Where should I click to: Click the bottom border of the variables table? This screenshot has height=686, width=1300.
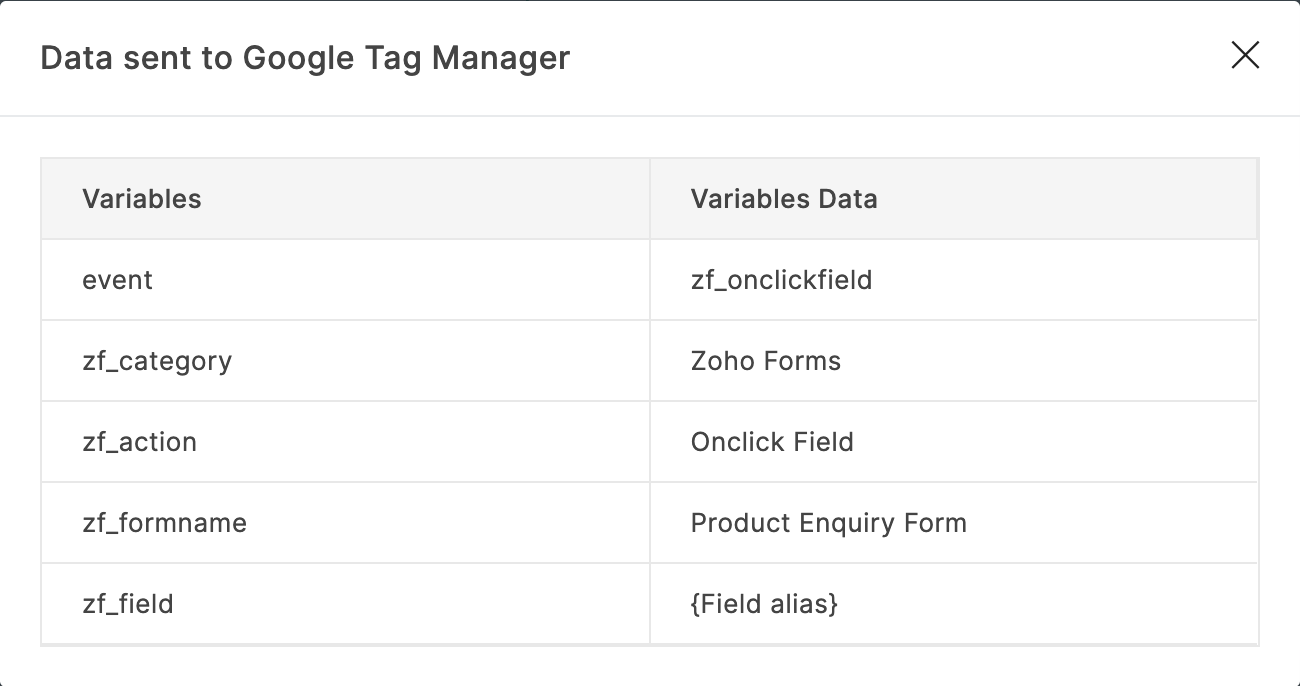coord(650,645)
